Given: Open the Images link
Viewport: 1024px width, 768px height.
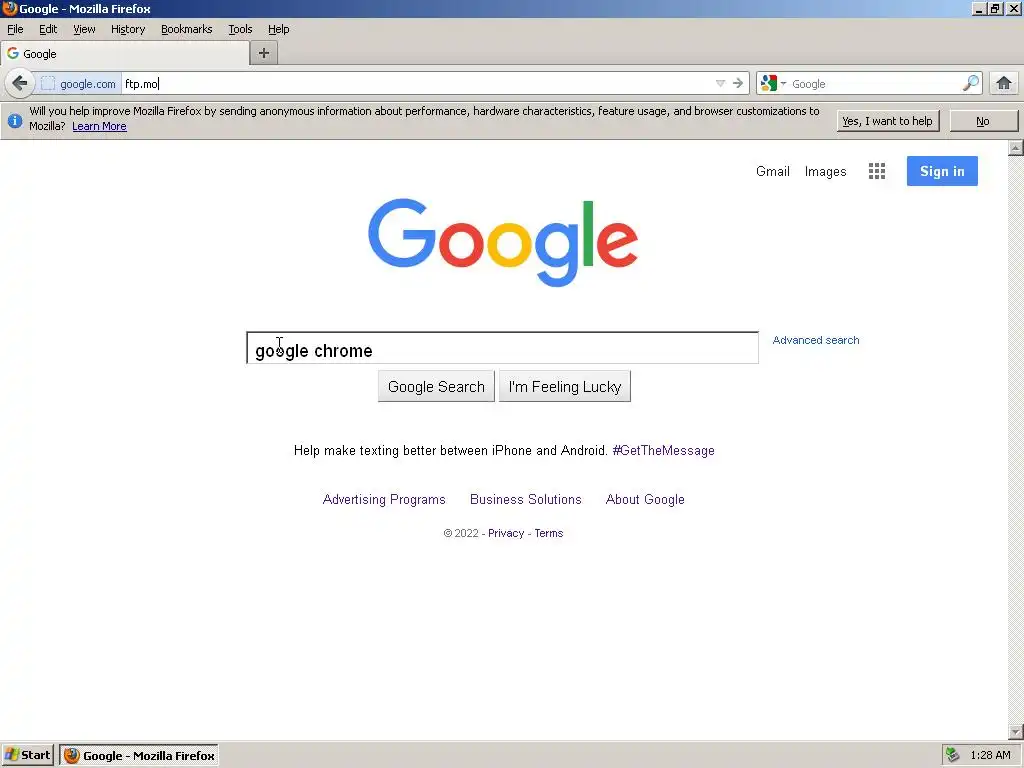Looking at the screenshot, I should tap(825, 171).
